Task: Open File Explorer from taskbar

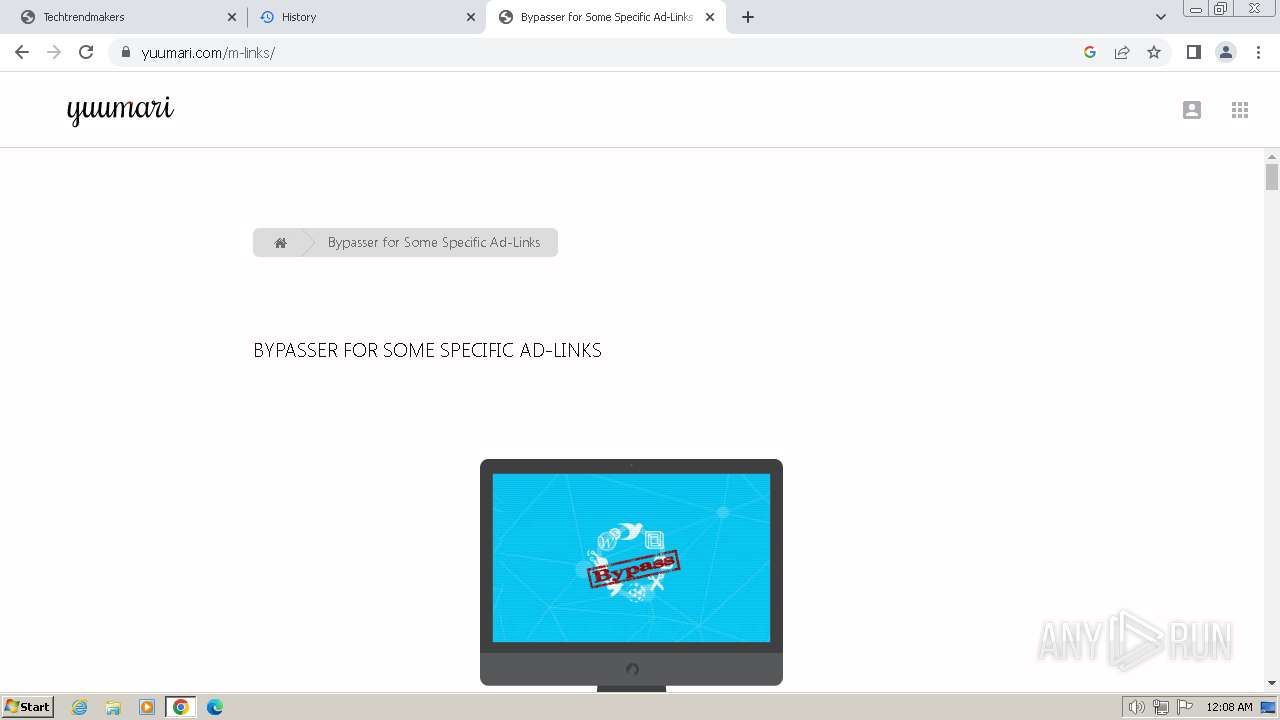Action: (x=113, y=707)
